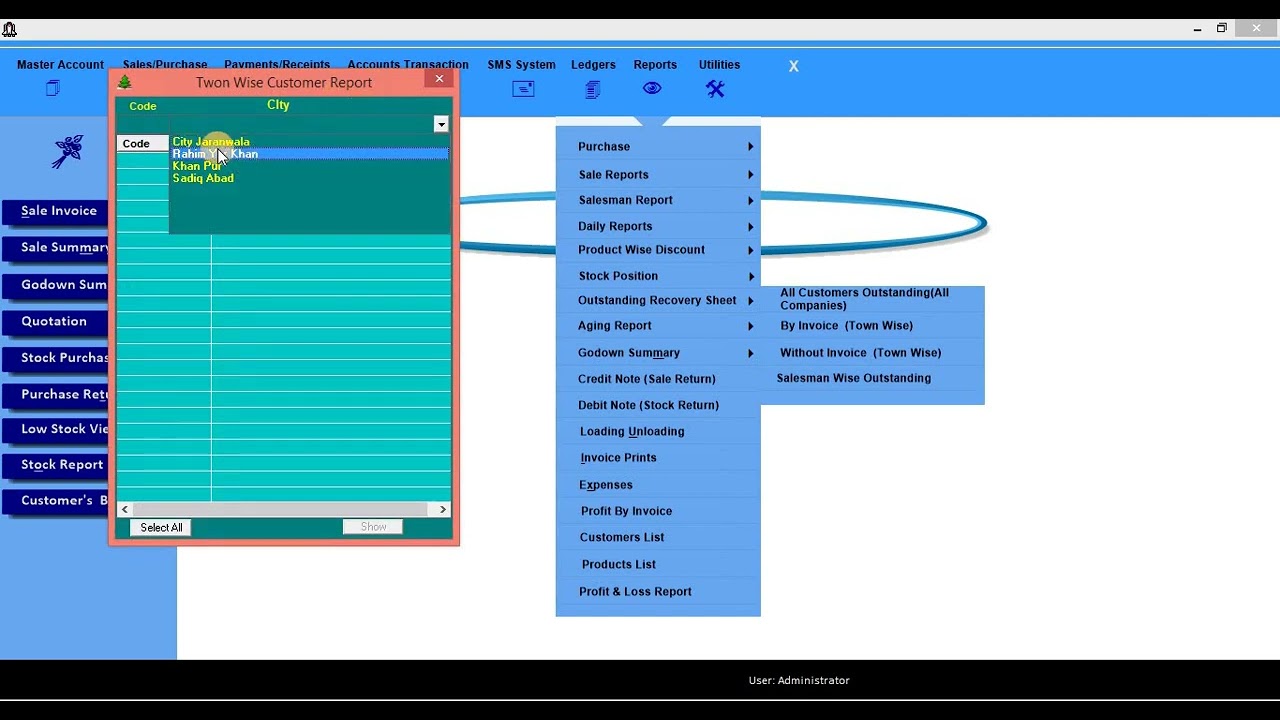Image resolution: width=1280 pixels, height=720 pixels.
Task: Select Sadiq Abad in the city list
Action: (203, 178)
